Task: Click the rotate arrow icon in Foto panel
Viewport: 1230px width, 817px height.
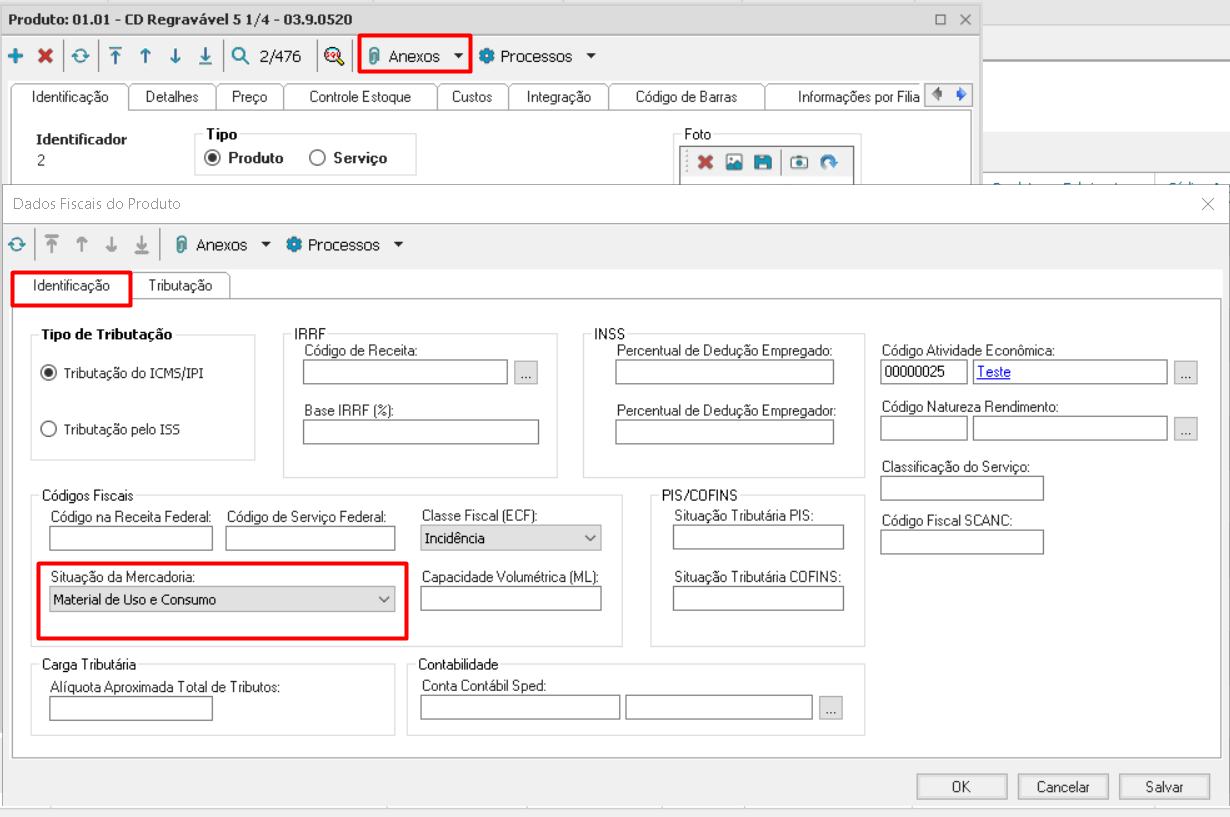Action: 828,162
